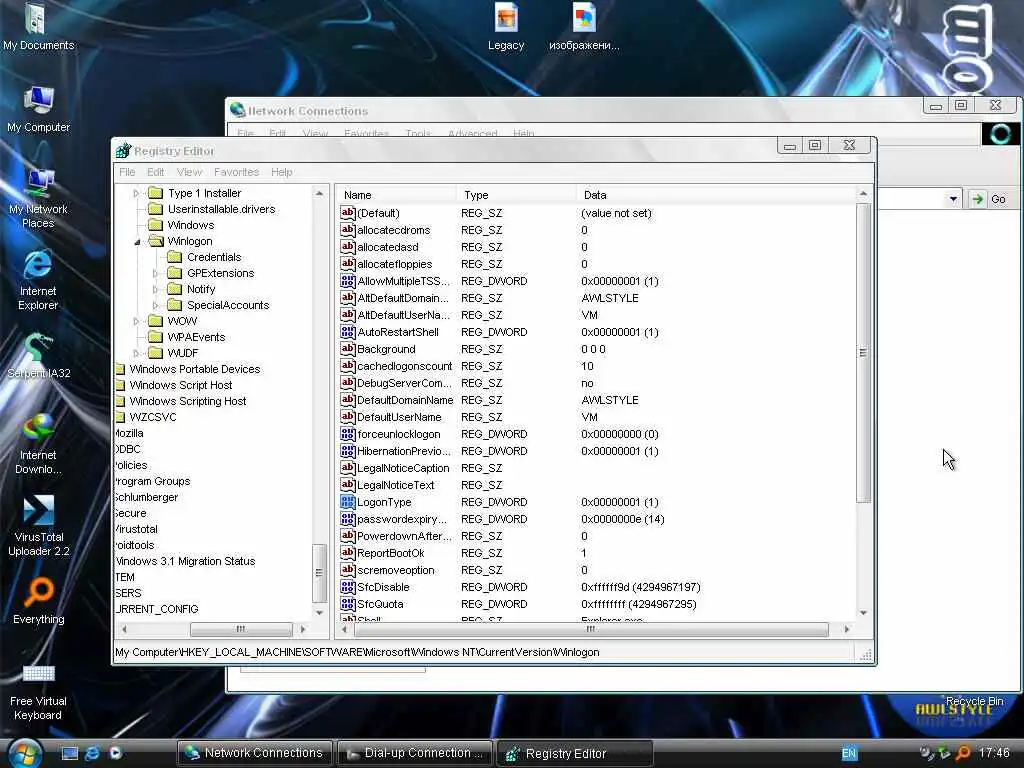
Task: Click the values pane scroll-down arrow
Action: tap(863, 613)
